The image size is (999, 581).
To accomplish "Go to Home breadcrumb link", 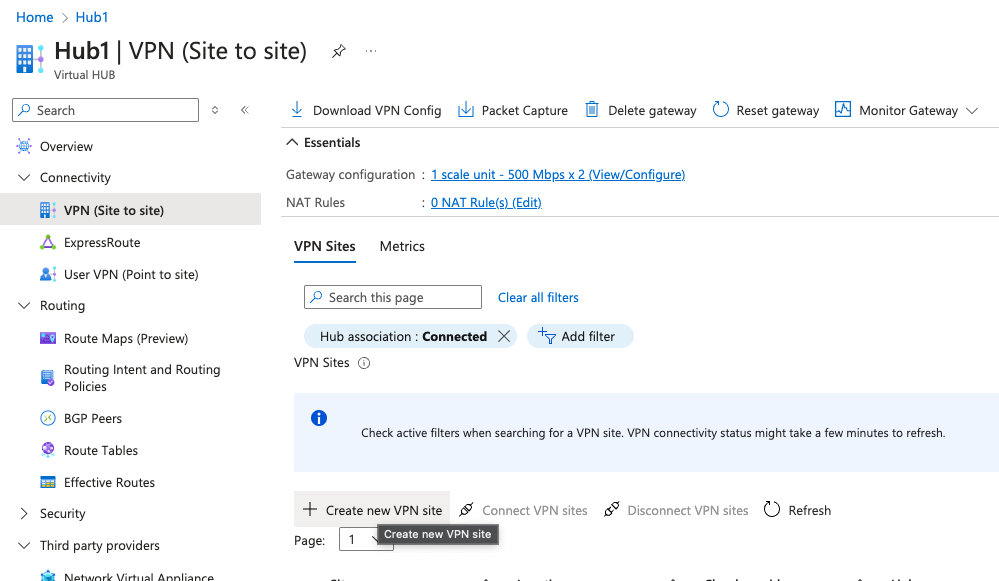I will pos(34,17).
